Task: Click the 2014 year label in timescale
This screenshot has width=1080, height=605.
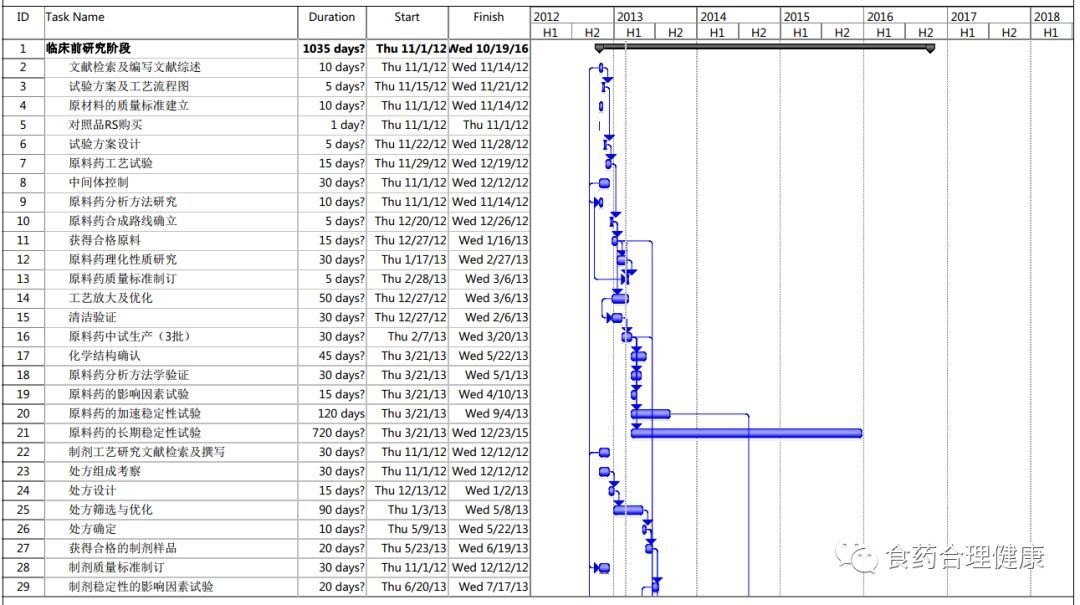Action: pyautogui.click(x=713, y=17)
